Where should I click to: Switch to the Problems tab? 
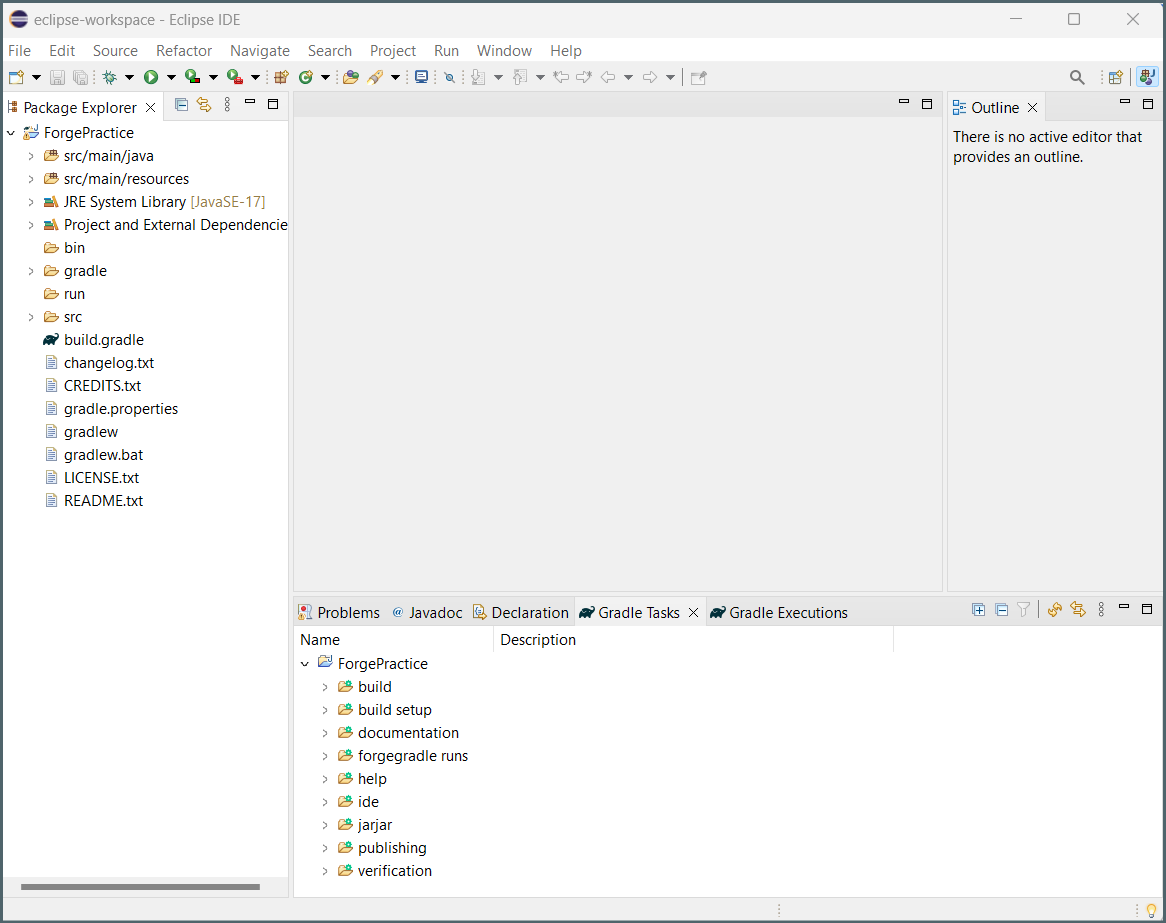(340, 613)
